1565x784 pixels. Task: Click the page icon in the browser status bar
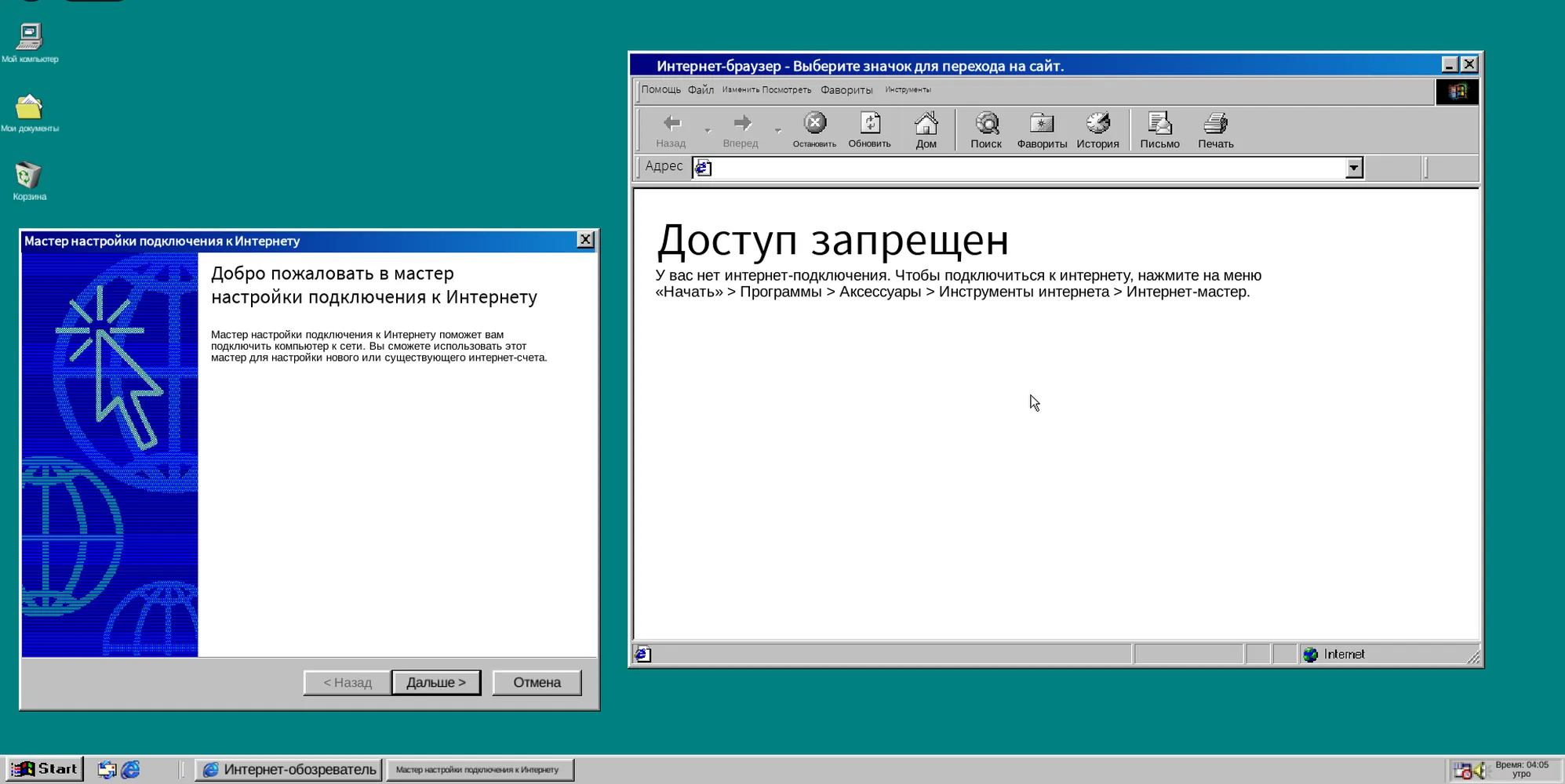click(642, 655)
